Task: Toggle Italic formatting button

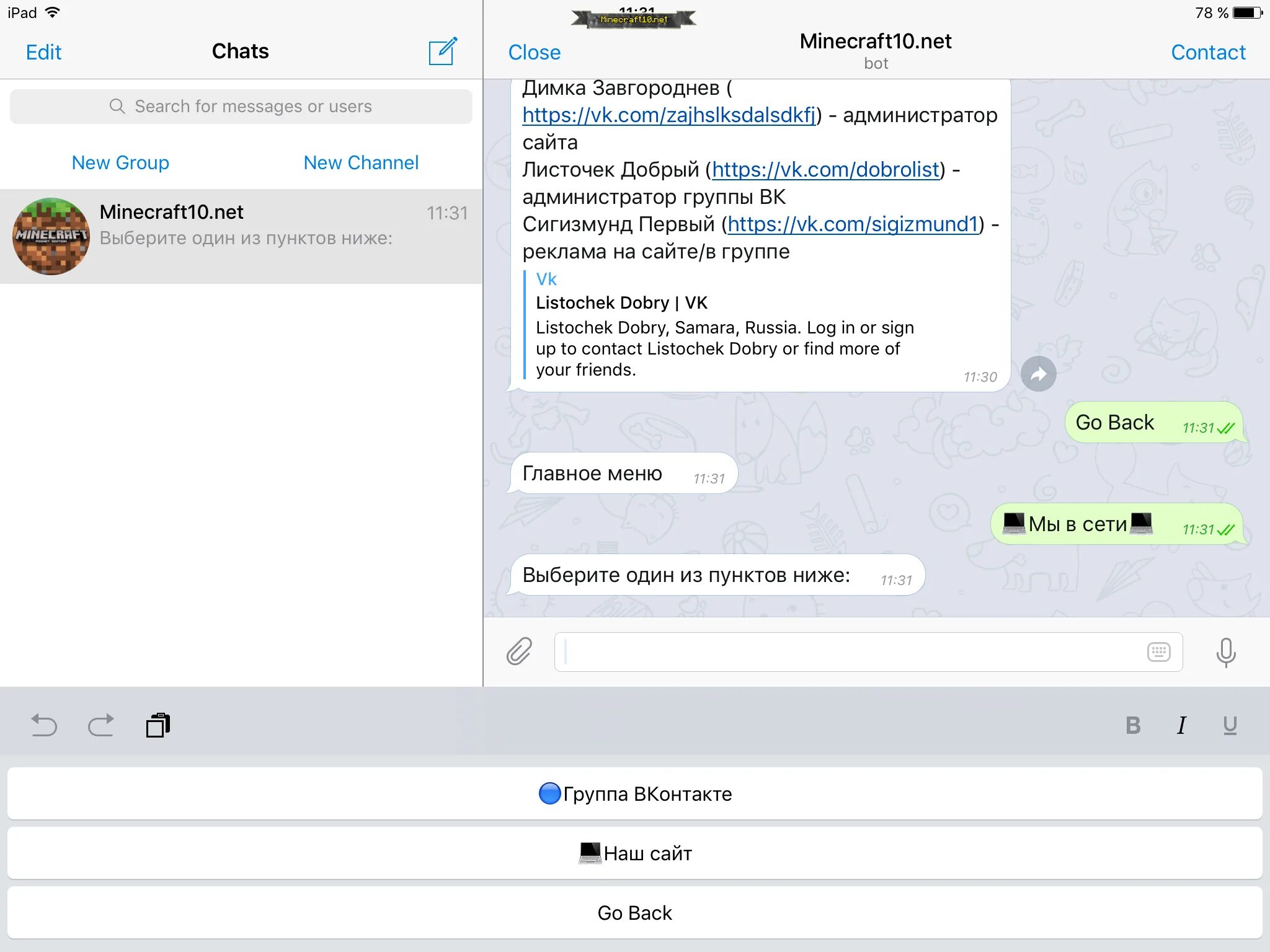Action: tap(1181, 725)
